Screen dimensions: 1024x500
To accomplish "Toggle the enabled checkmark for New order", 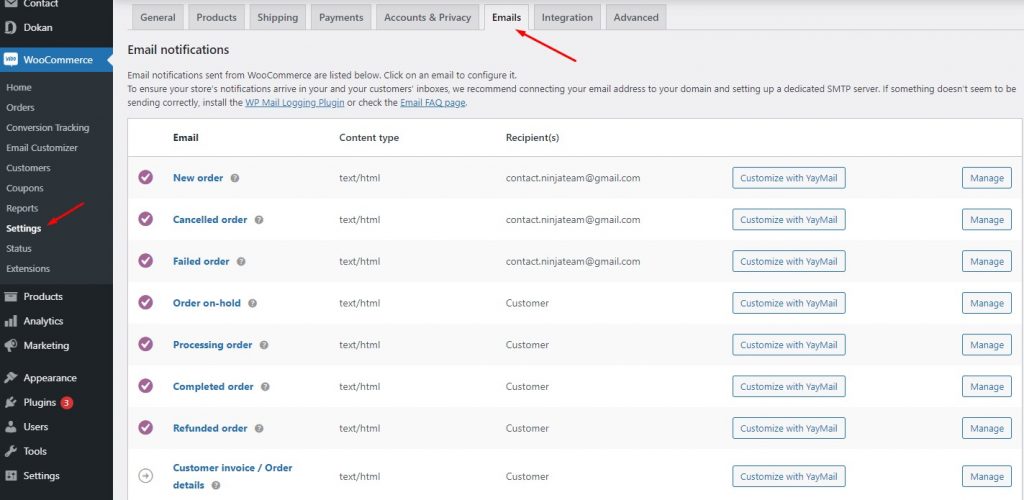I will coord(146,177).
